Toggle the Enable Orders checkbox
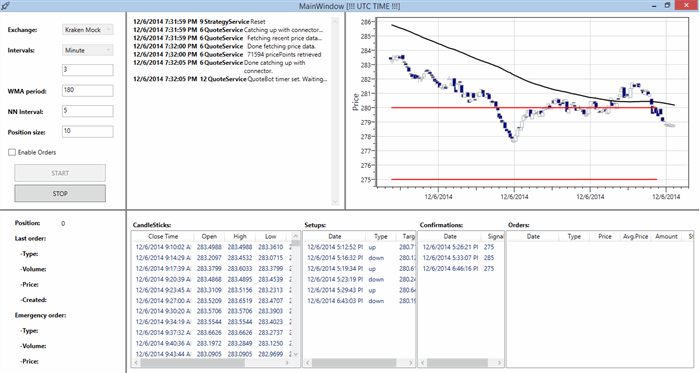 12,152
